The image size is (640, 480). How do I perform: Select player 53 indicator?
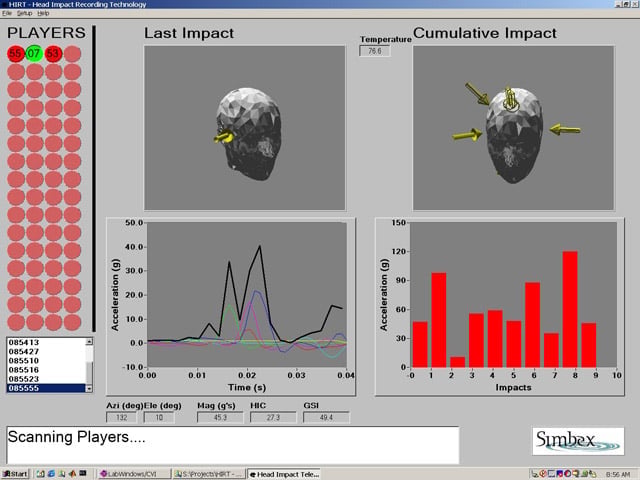coord(53,54)
